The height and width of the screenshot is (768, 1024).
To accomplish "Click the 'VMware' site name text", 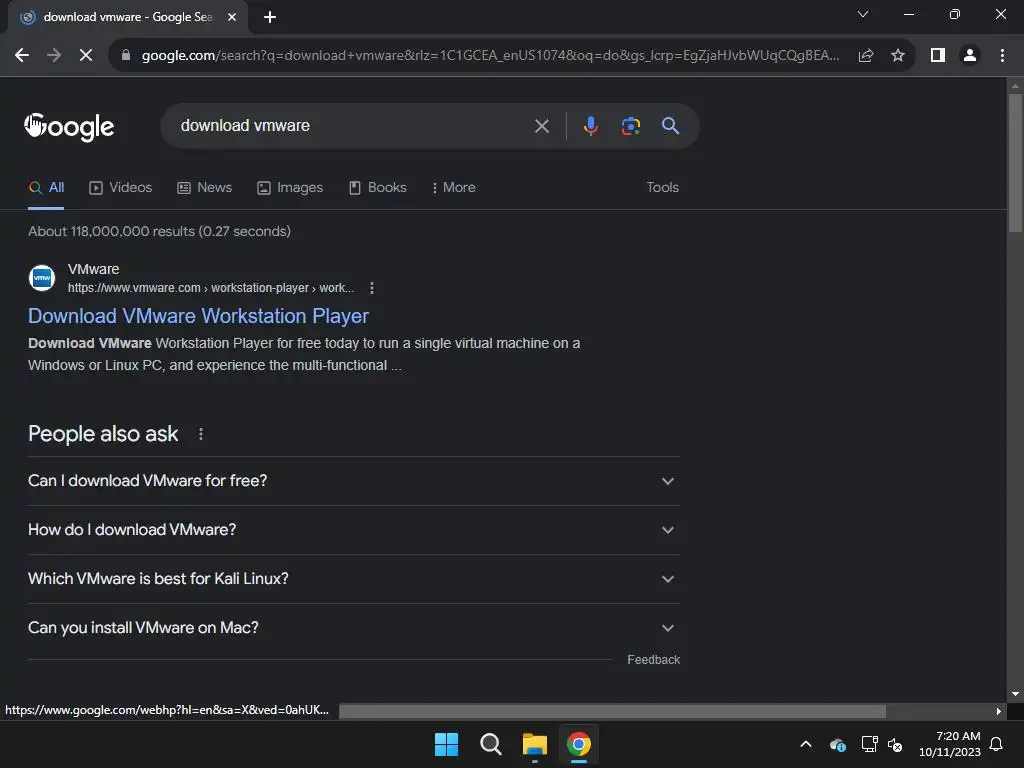I will (x=93, y=269).
